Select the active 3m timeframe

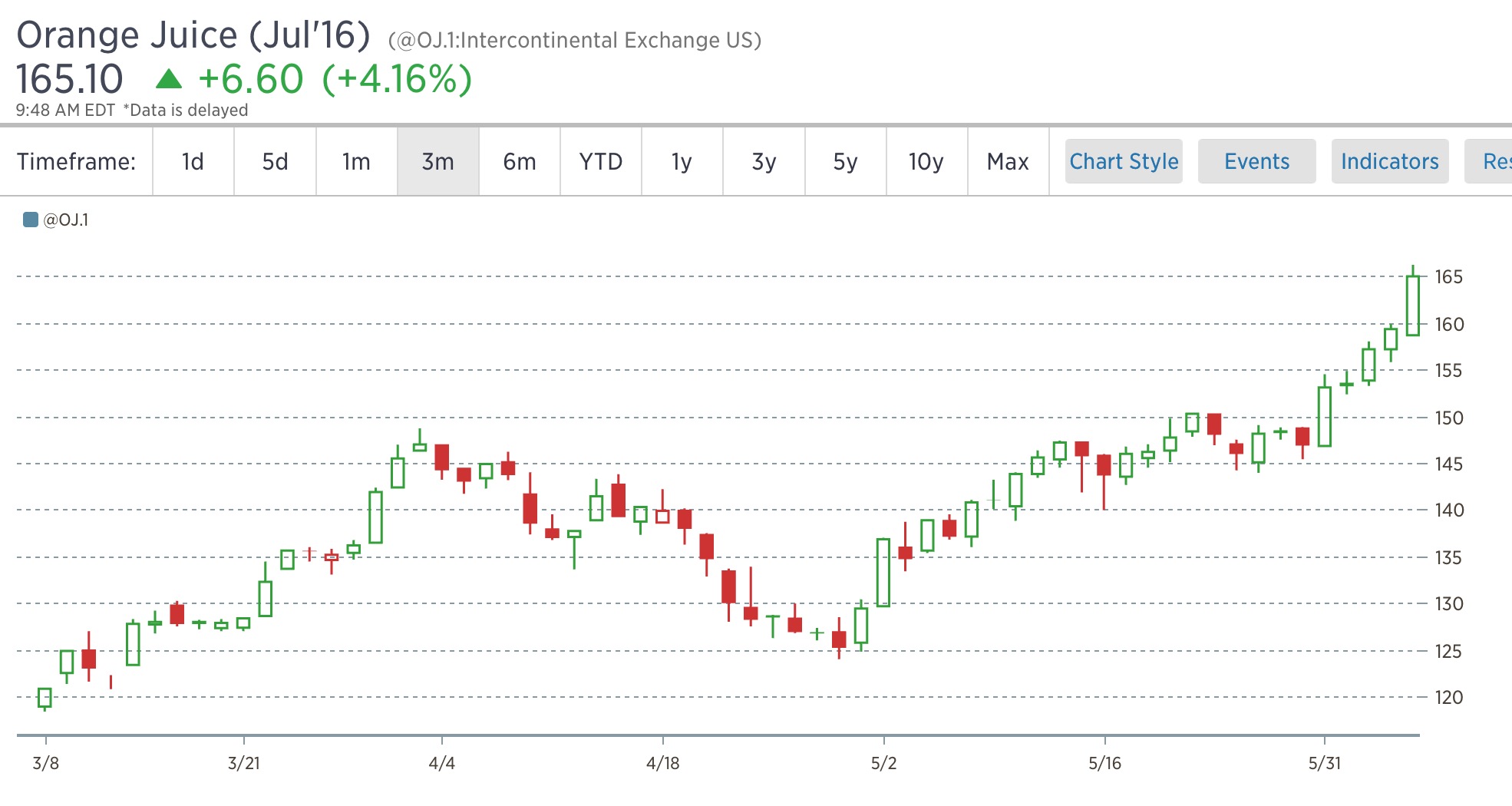(437, 161)
